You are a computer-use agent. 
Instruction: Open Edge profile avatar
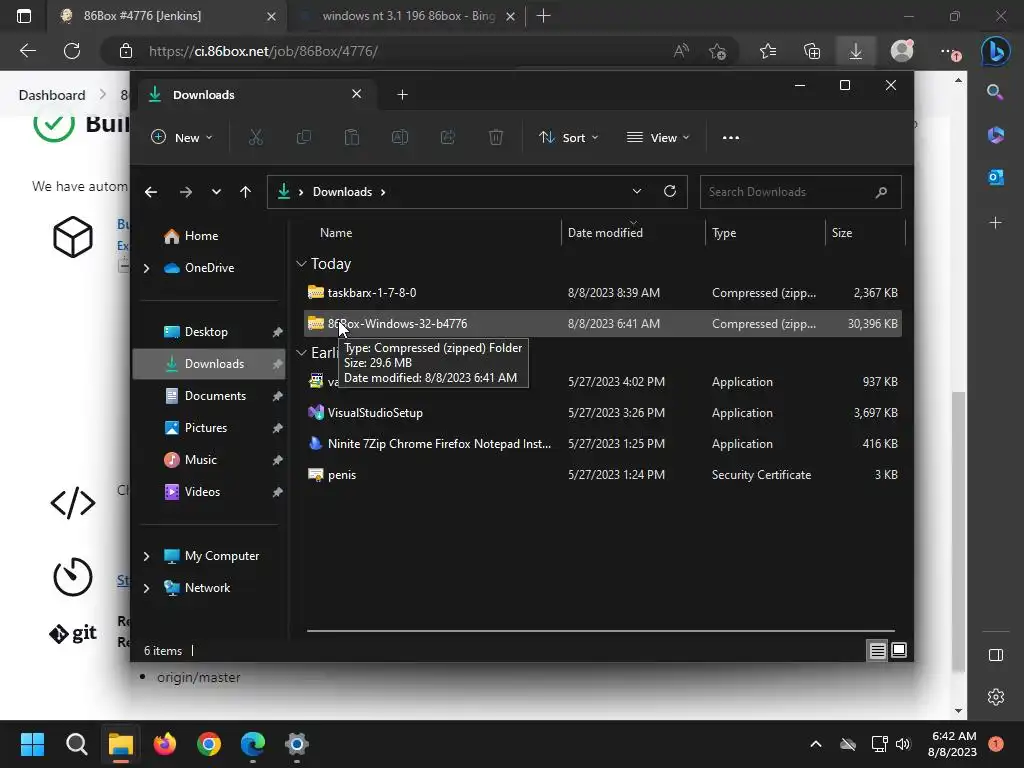pos(902,51)
